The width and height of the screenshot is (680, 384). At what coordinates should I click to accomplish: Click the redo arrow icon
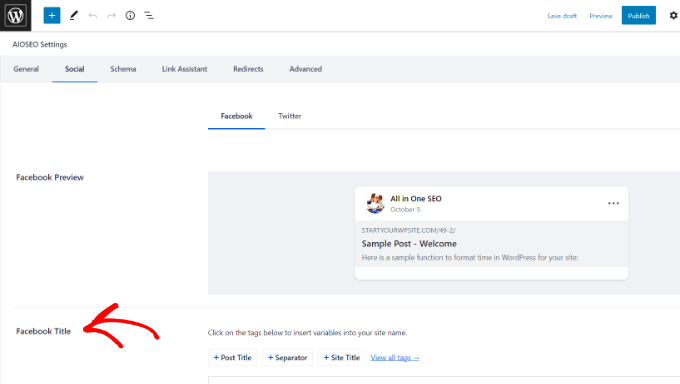click(111, 16)
